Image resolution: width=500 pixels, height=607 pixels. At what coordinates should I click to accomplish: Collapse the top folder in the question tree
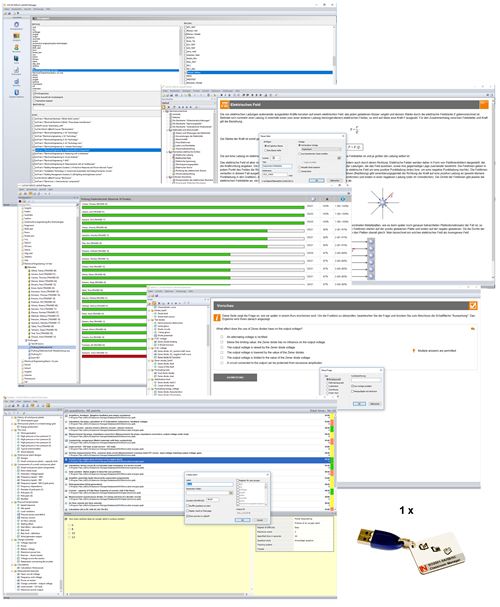click(12, 418)
